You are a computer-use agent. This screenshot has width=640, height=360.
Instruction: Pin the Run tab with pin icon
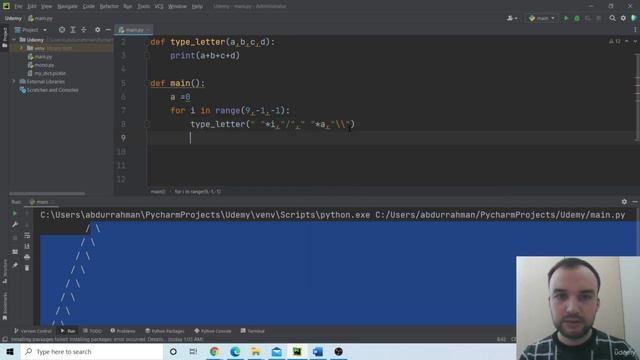15,265
